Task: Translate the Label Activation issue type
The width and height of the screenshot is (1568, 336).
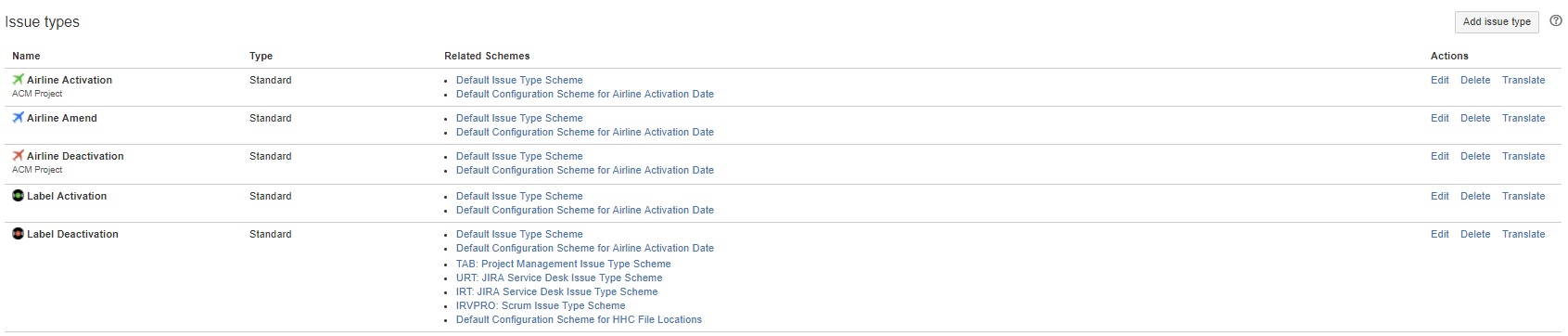Action: click(1523, 197)
